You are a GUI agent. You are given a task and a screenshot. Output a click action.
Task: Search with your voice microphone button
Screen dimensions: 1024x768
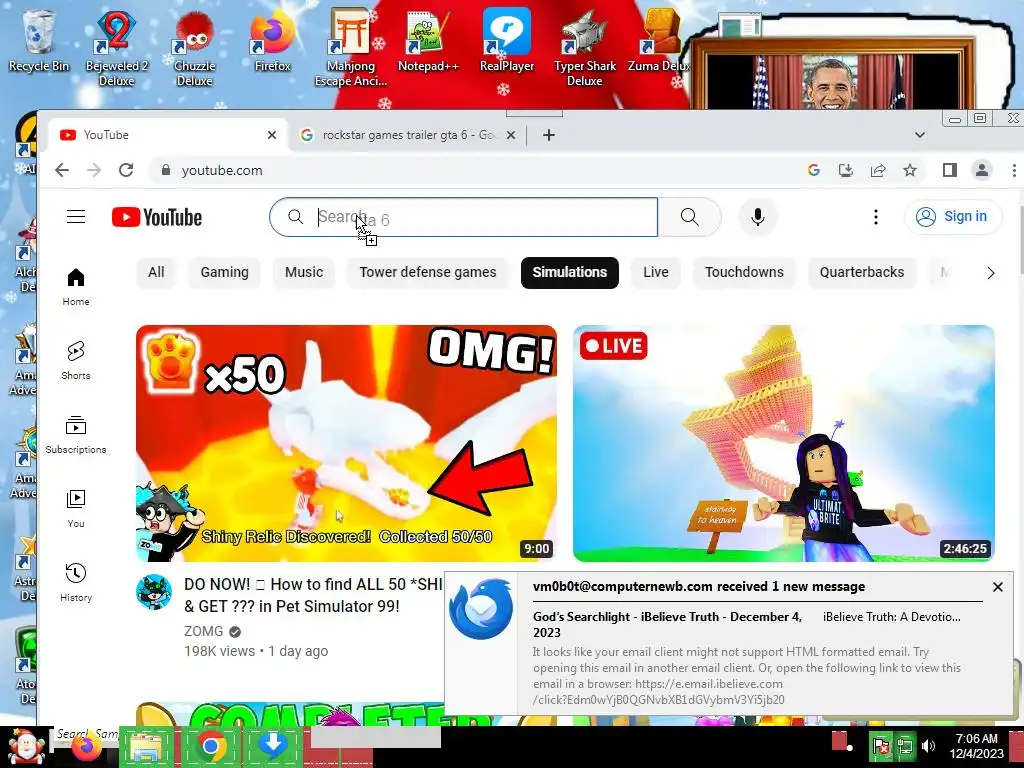(x=758, y=217)
